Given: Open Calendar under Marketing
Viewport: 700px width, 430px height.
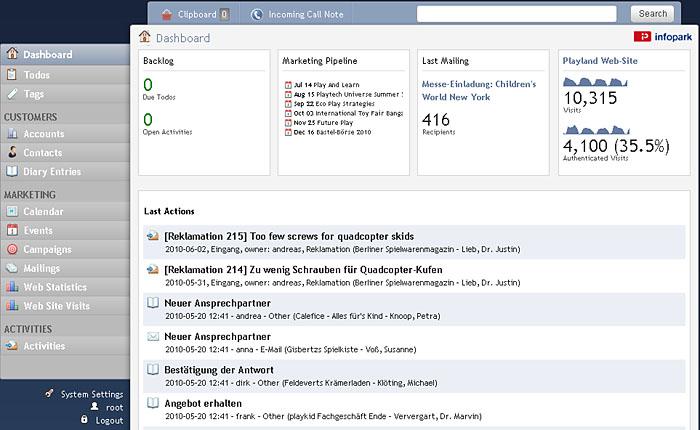Looking at the screenshot, I should click(x=65, y=211).
